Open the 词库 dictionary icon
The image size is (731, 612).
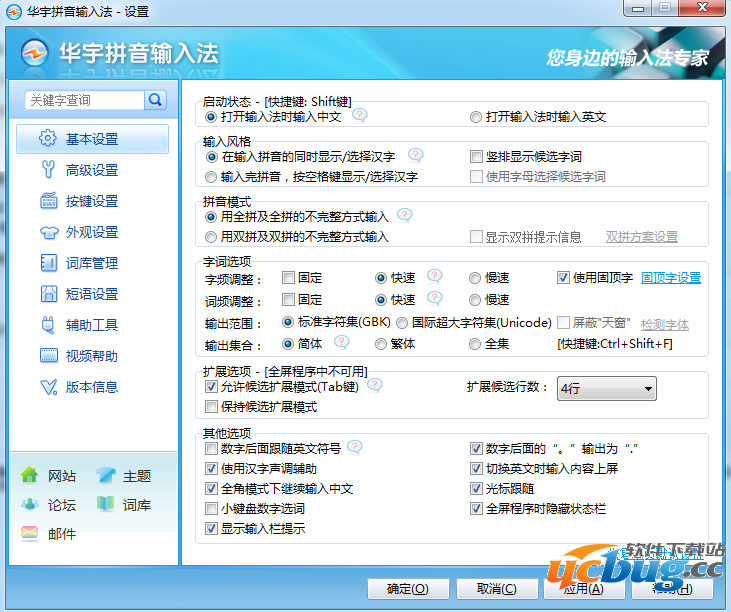tap(105, 504)
